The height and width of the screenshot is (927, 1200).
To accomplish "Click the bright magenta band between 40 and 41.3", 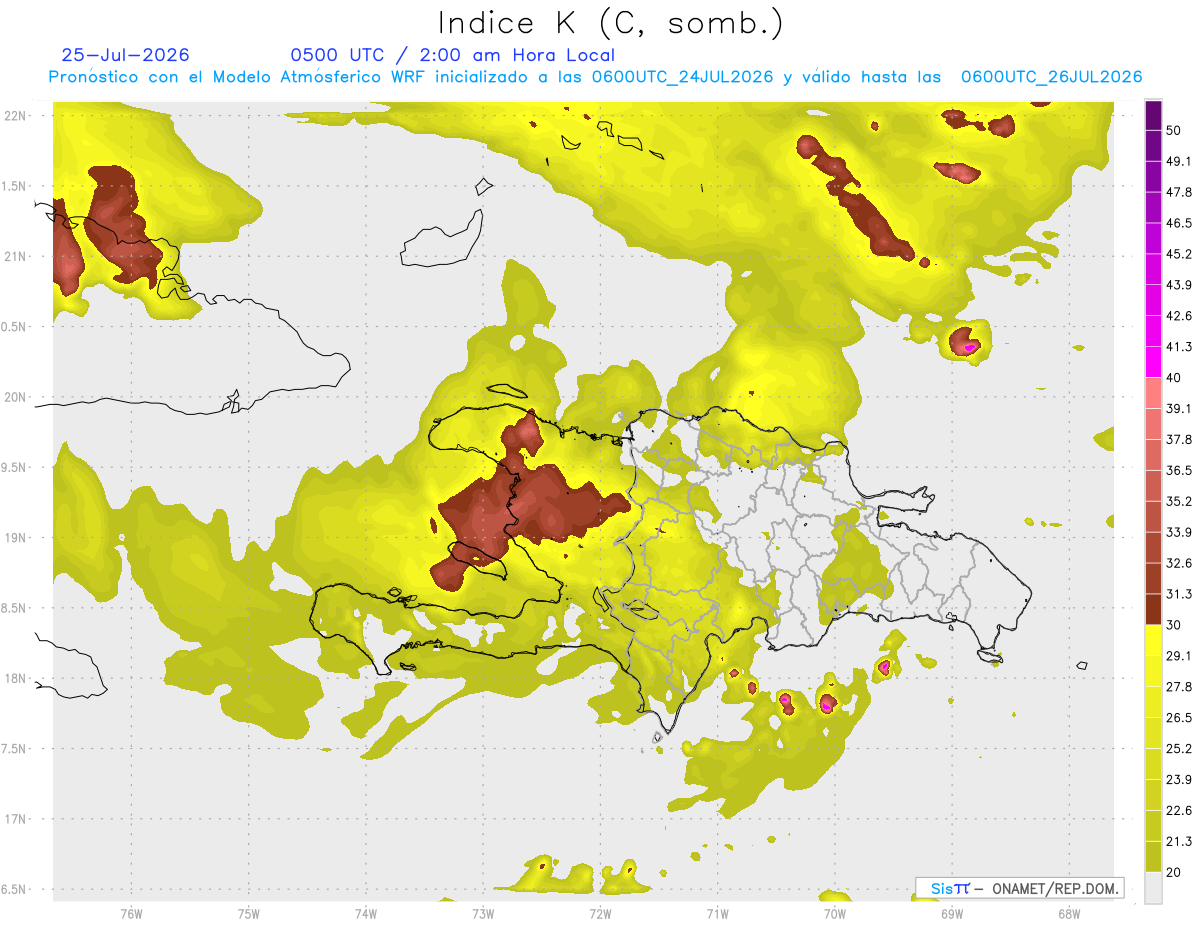I will coord(1153,362).
